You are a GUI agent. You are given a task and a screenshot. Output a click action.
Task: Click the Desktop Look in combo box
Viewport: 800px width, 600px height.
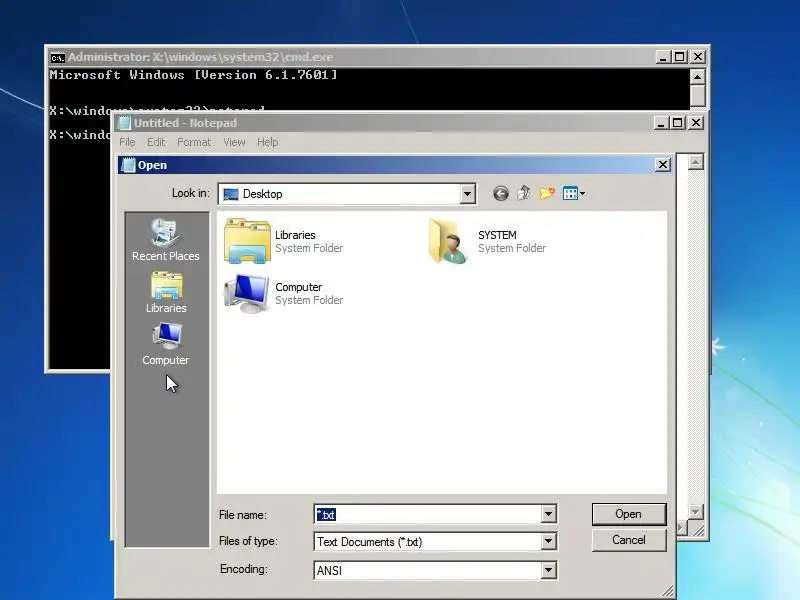tap(347, 194)
